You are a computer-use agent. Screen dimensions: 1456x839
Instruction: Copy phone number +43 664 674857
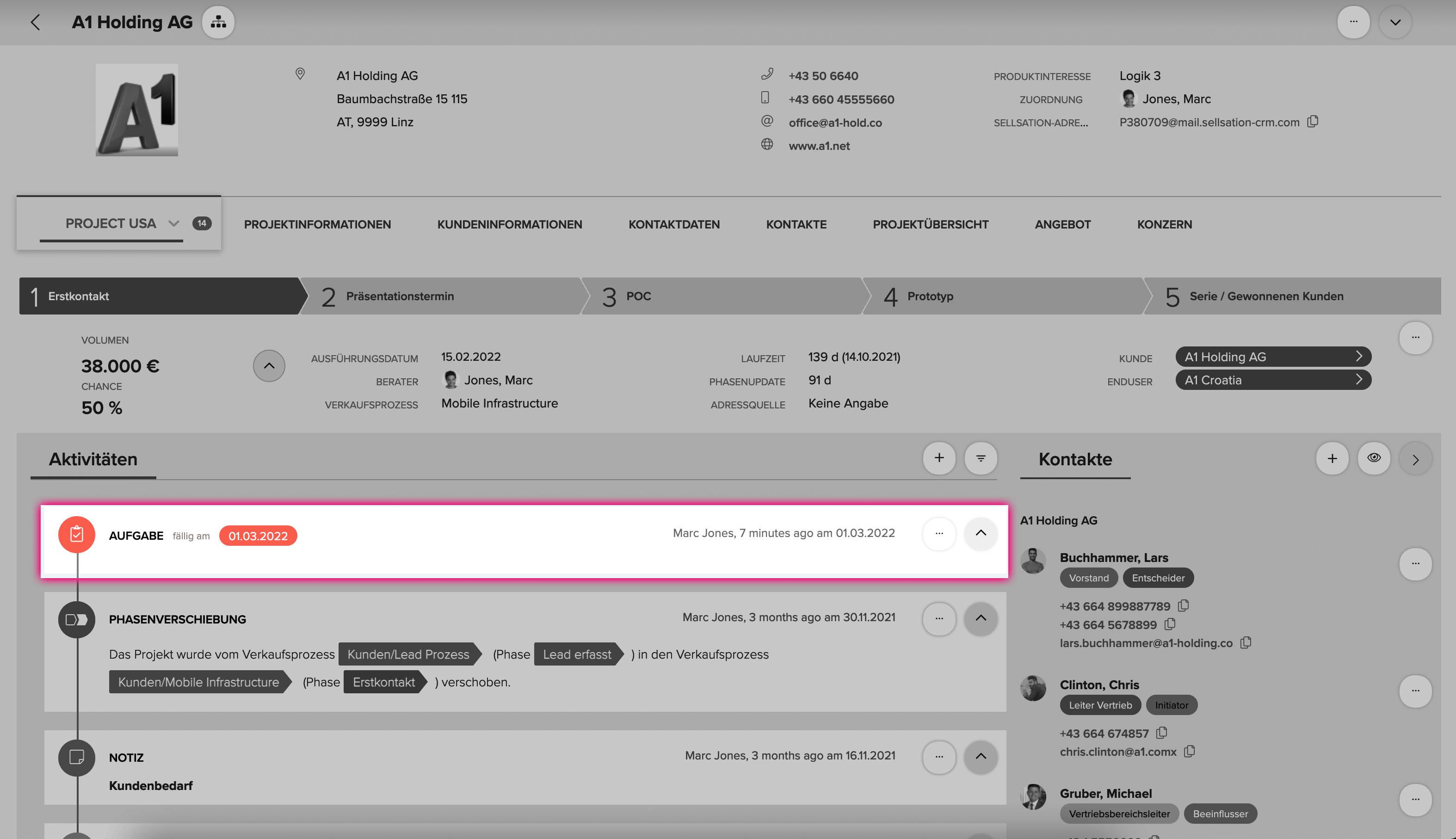tap(1161, 733)
